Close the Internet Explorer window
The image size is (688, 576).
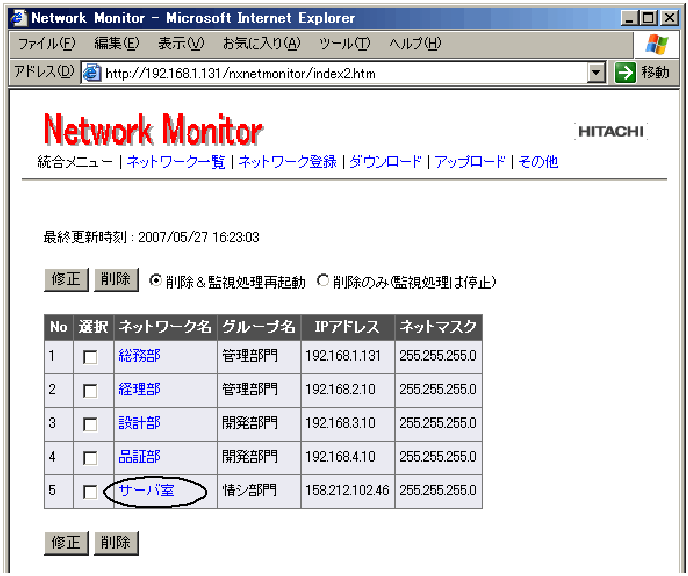click(x=670, y=18)
